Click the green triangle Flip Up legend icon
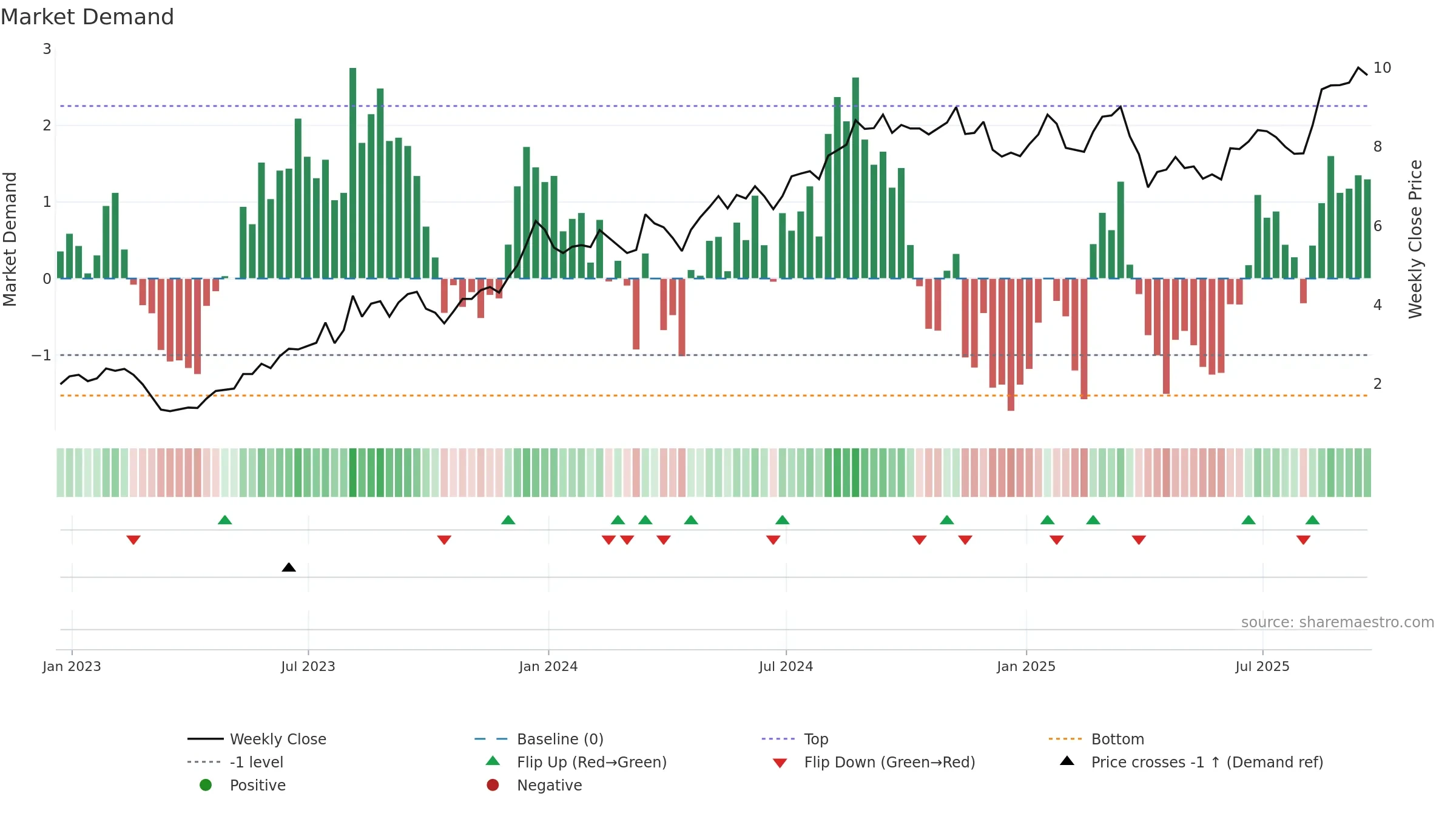This screenshot has width=1456, height=819. click(x=493, y=761)
